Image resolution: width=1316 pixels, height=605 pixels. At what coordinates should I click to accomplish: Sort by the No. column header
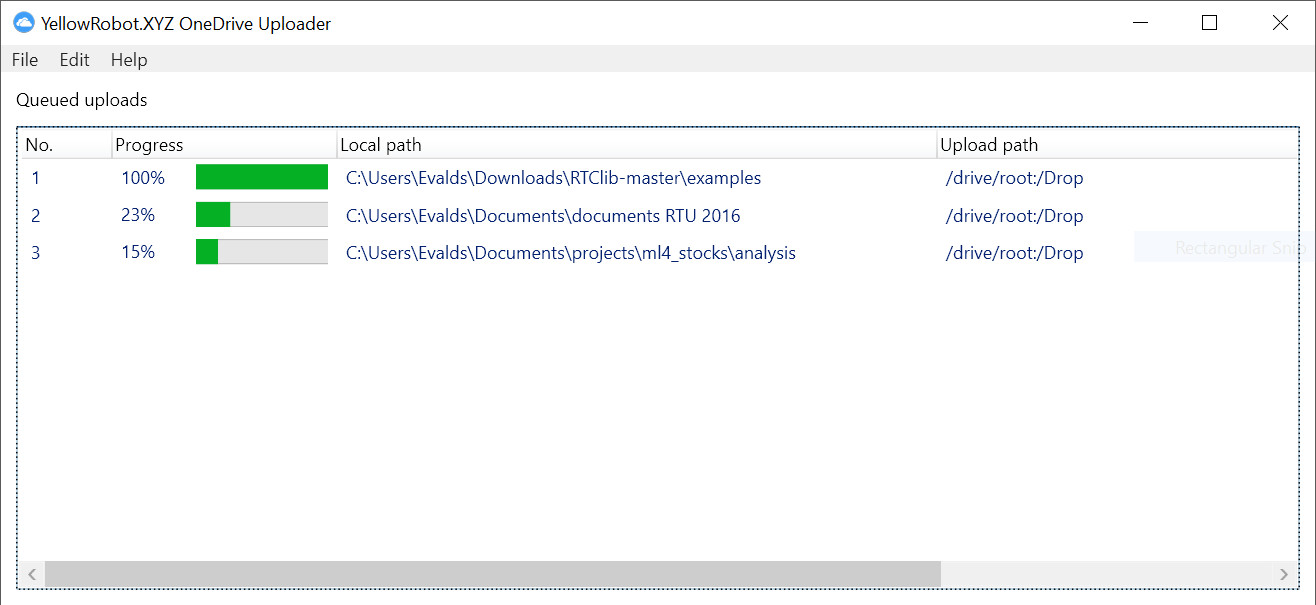tap(66, 145)
